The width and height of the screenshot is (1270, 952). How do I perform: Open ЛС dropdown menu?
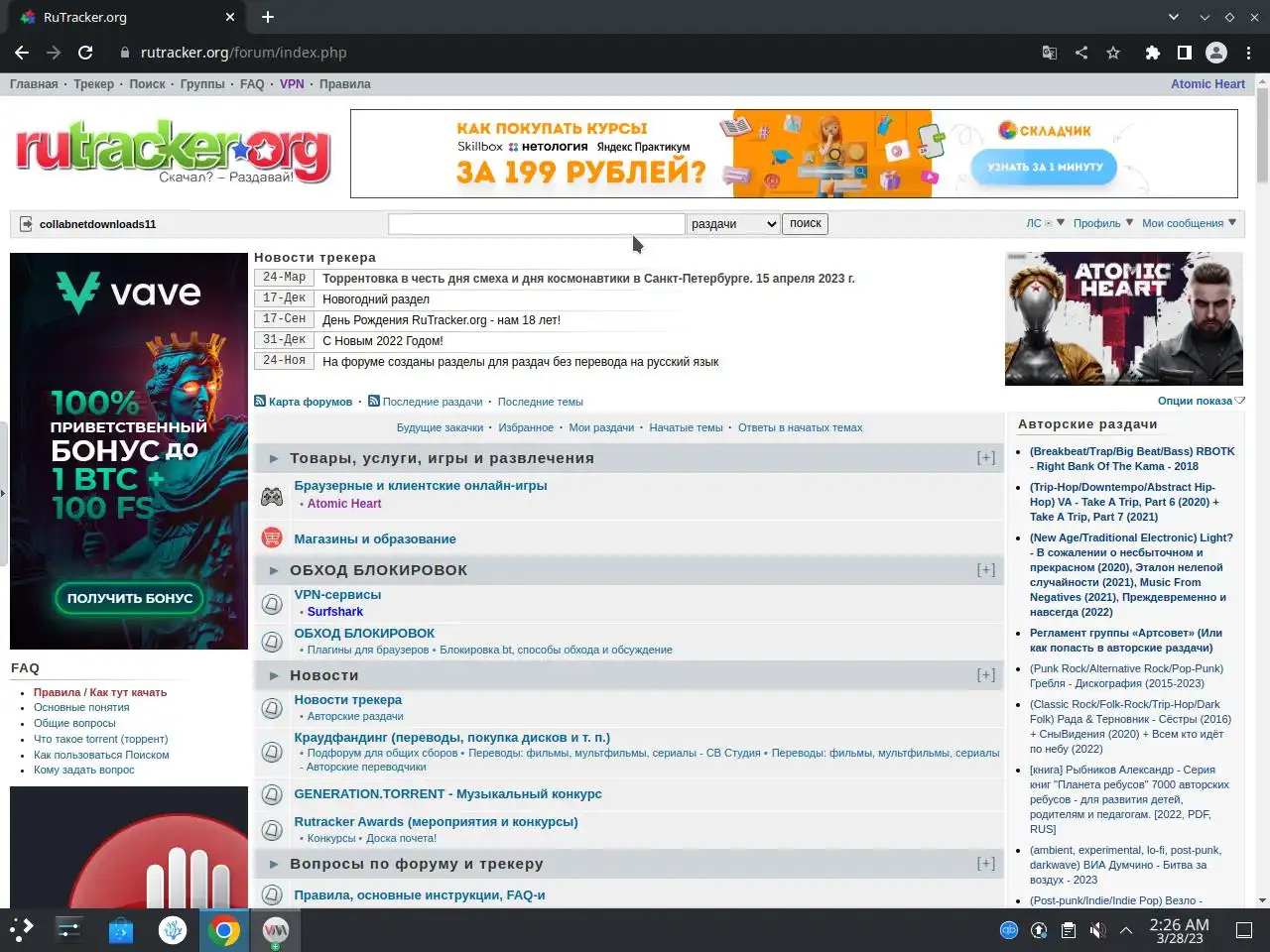click(x=1046, y=223)
